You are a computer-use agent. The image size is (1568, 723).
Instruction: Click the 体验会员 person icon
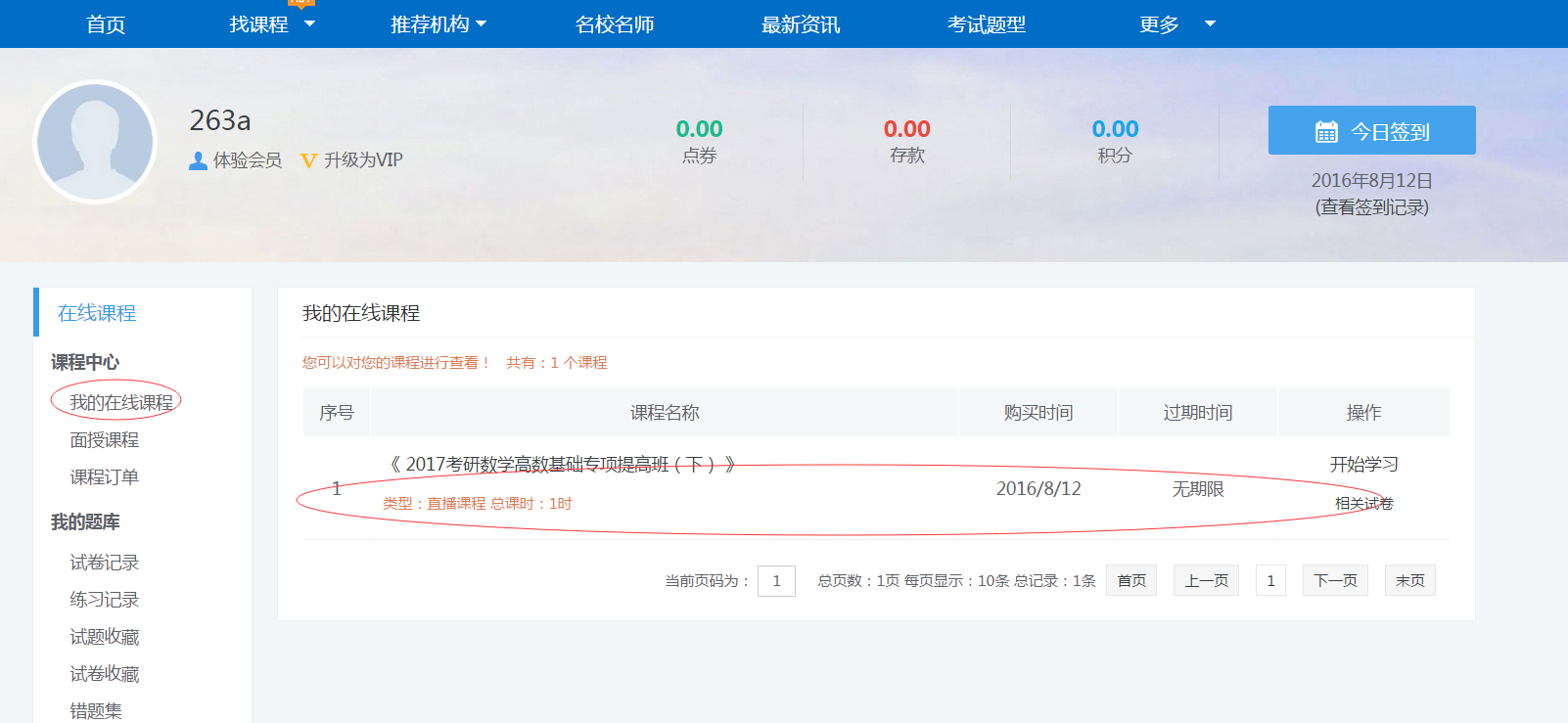pyautogui.click(x=198, y=160)
